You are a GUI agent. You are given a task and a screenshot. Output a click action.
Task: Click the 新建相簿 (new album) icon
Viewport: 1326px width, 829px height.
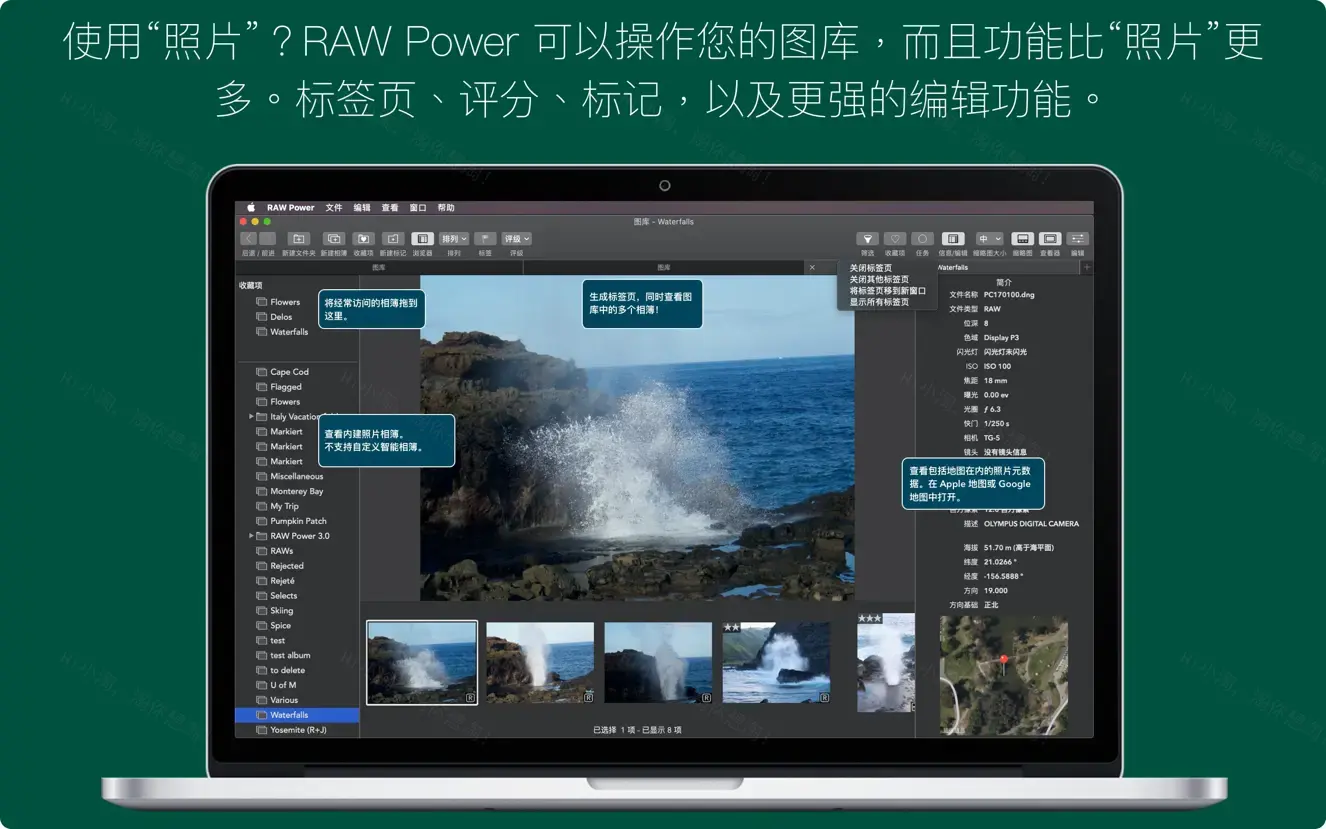coord(334,238)
